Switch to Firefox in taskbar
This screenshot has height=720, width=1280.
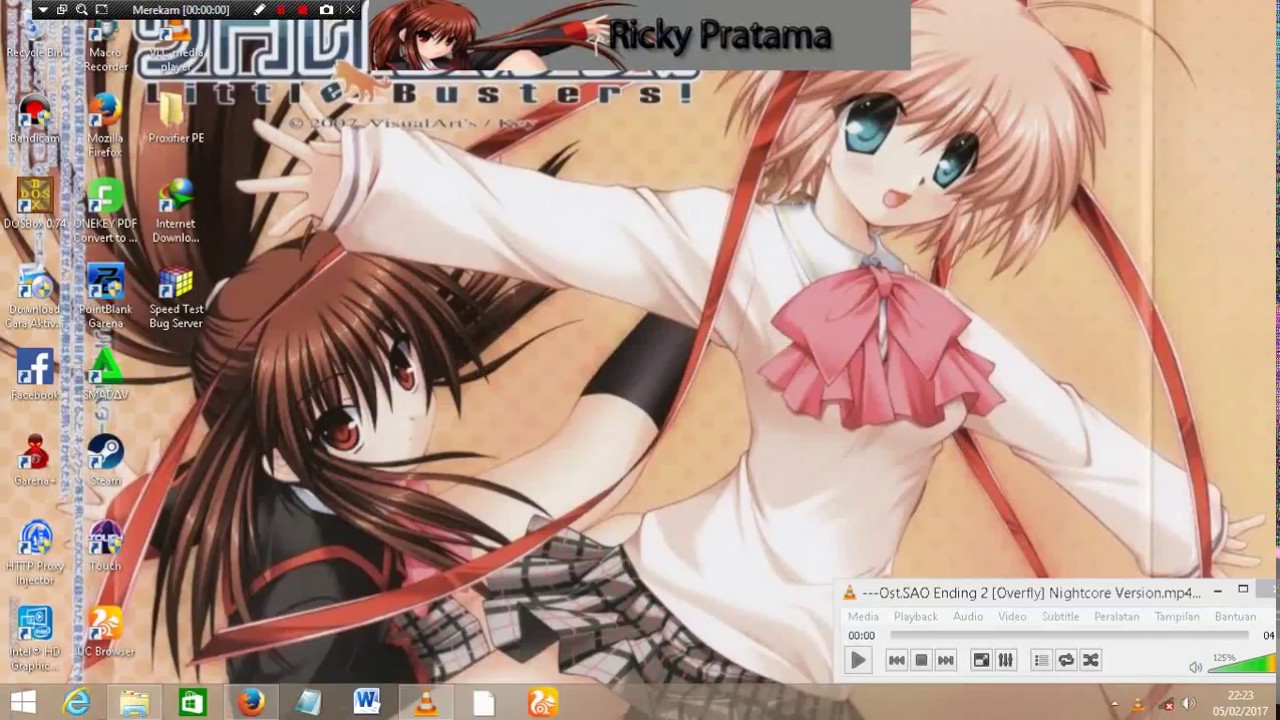click(251, 703)
